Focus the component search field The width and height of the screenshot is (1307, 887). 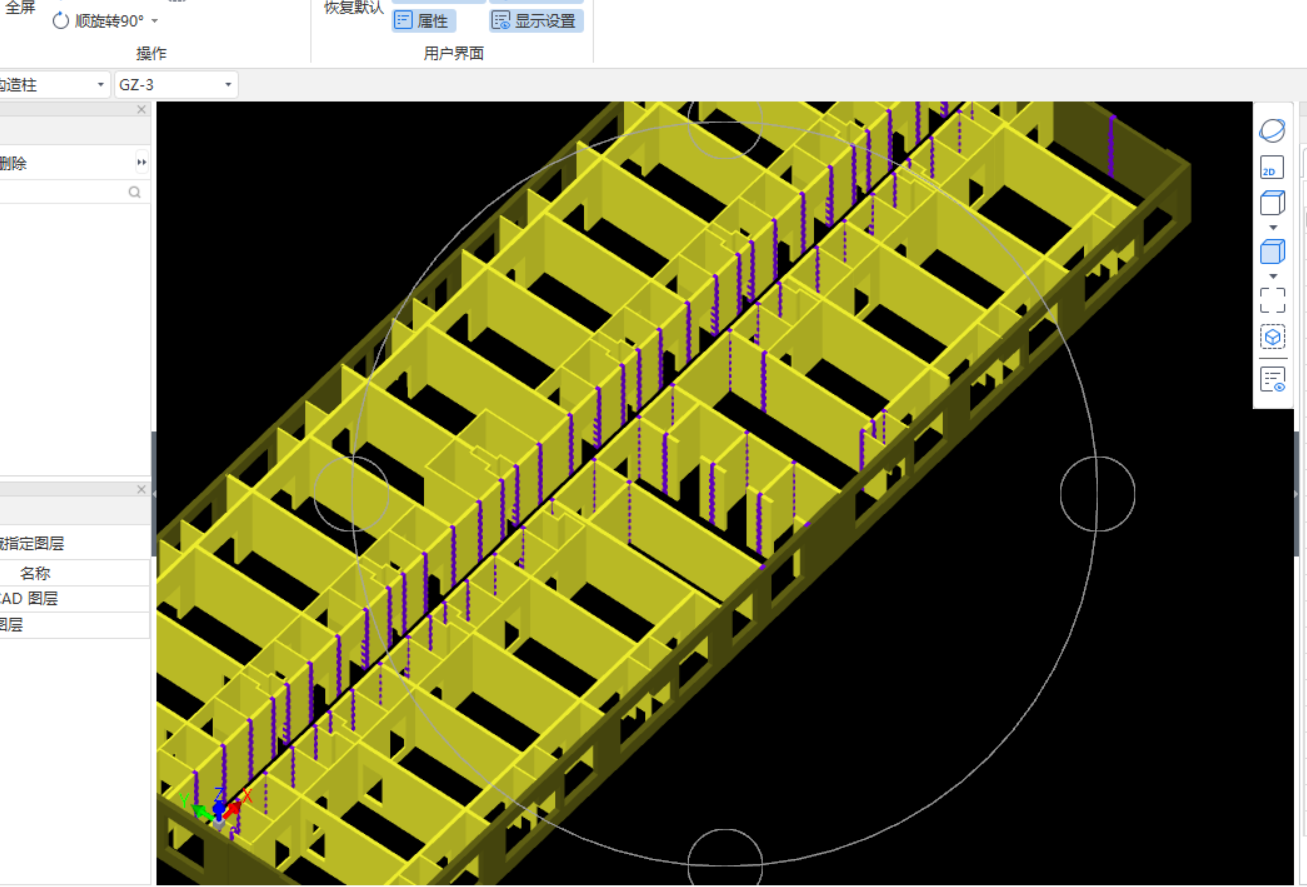(74, 193)
